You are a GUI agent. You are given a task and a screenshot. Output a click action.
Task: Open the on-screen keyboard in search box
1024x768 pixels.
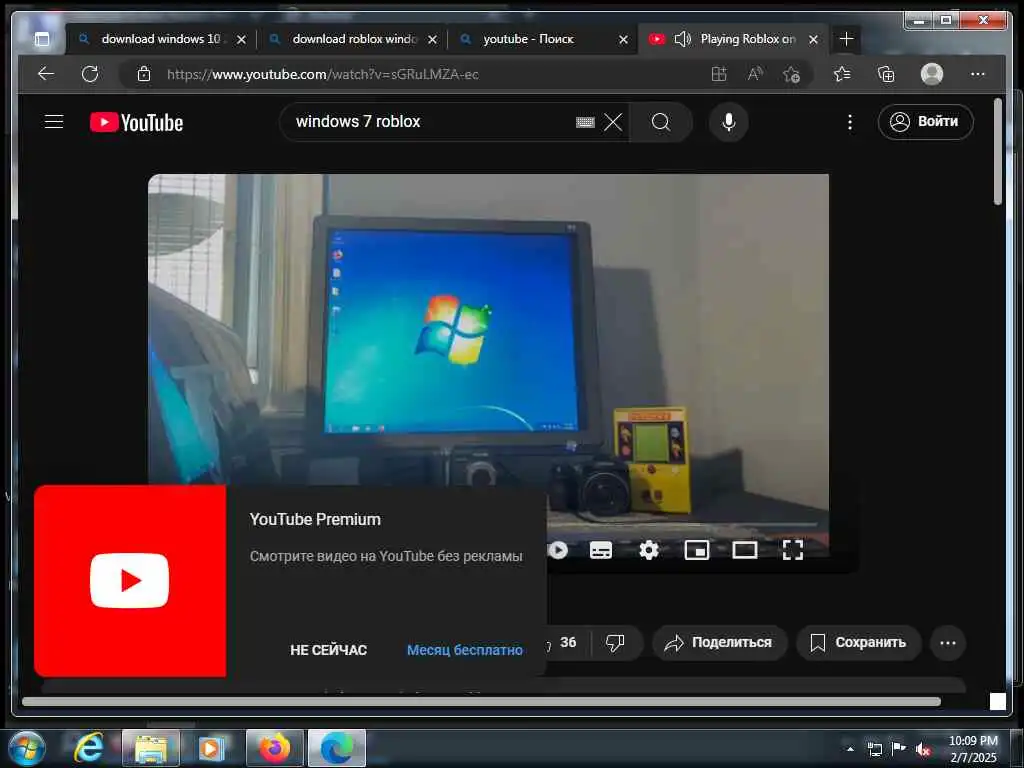pyautogui.click(x=585, y=122)
